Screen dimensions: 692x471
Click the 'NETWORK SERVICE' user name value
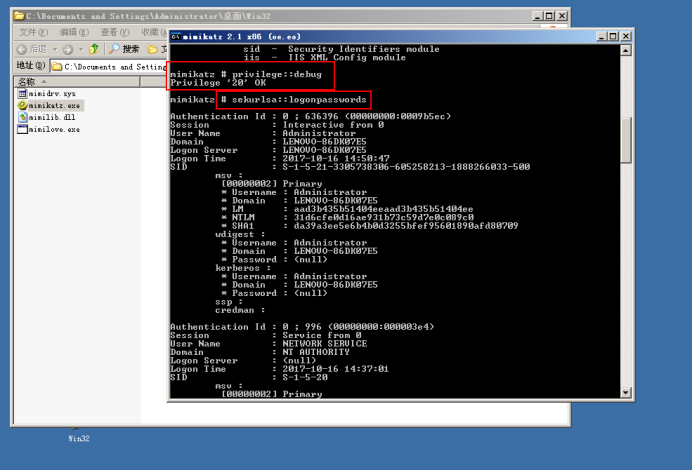click(x=325, y=343)
